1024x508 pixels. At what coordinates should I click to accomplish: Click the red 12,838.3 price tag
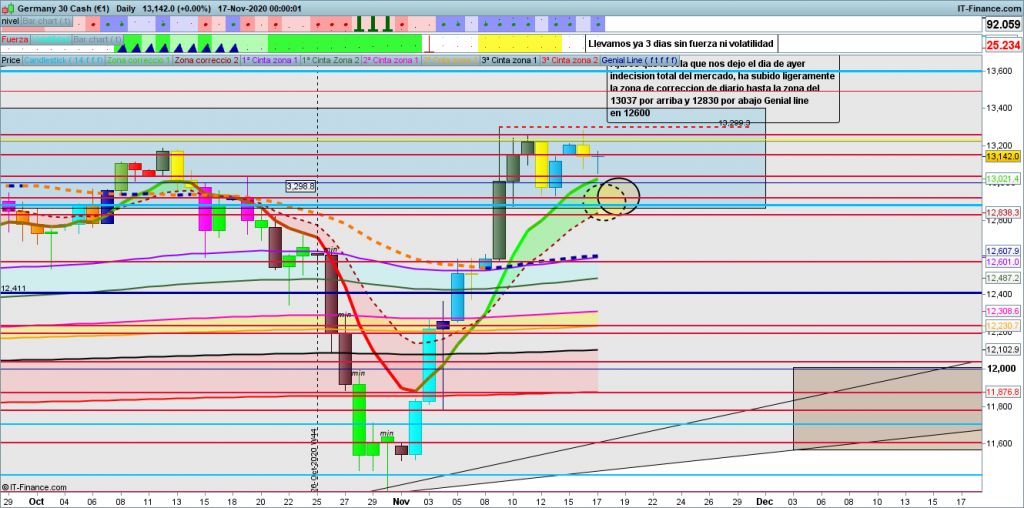pos(1002,213)
